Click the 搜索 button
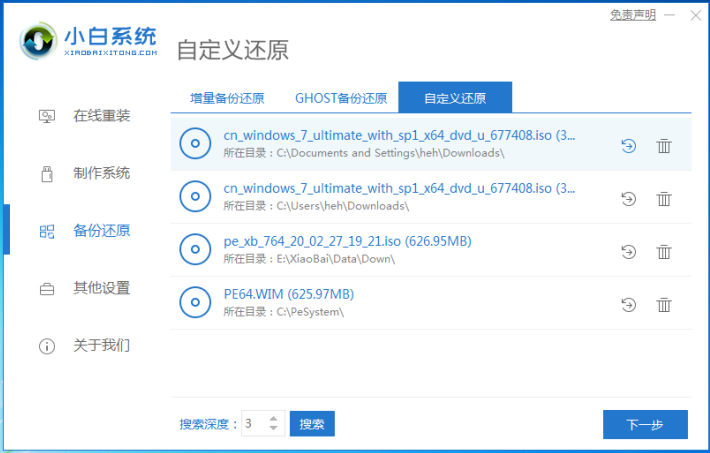Image resolution: width=710 pixels, height=453 pixels. (x=312, y=424)
